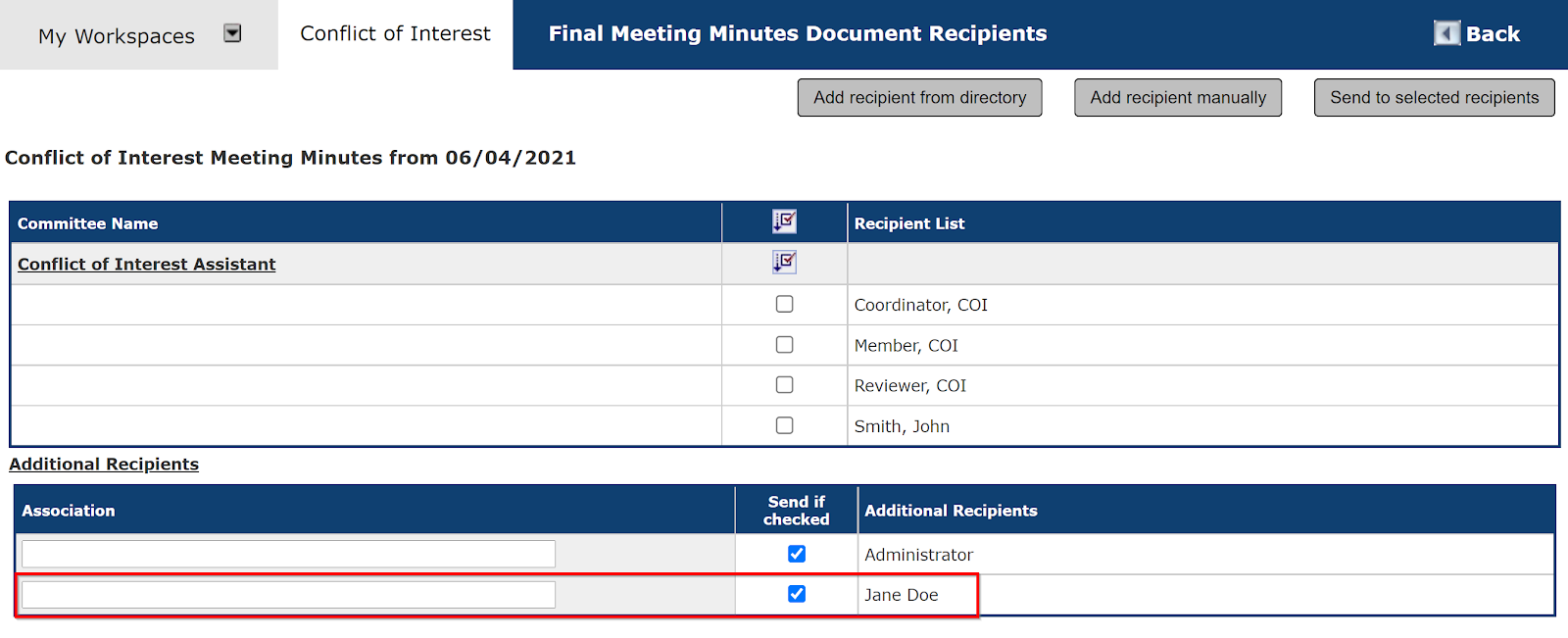
Task: Click Send to selected recipients button
Action: tap(1435, 98)
